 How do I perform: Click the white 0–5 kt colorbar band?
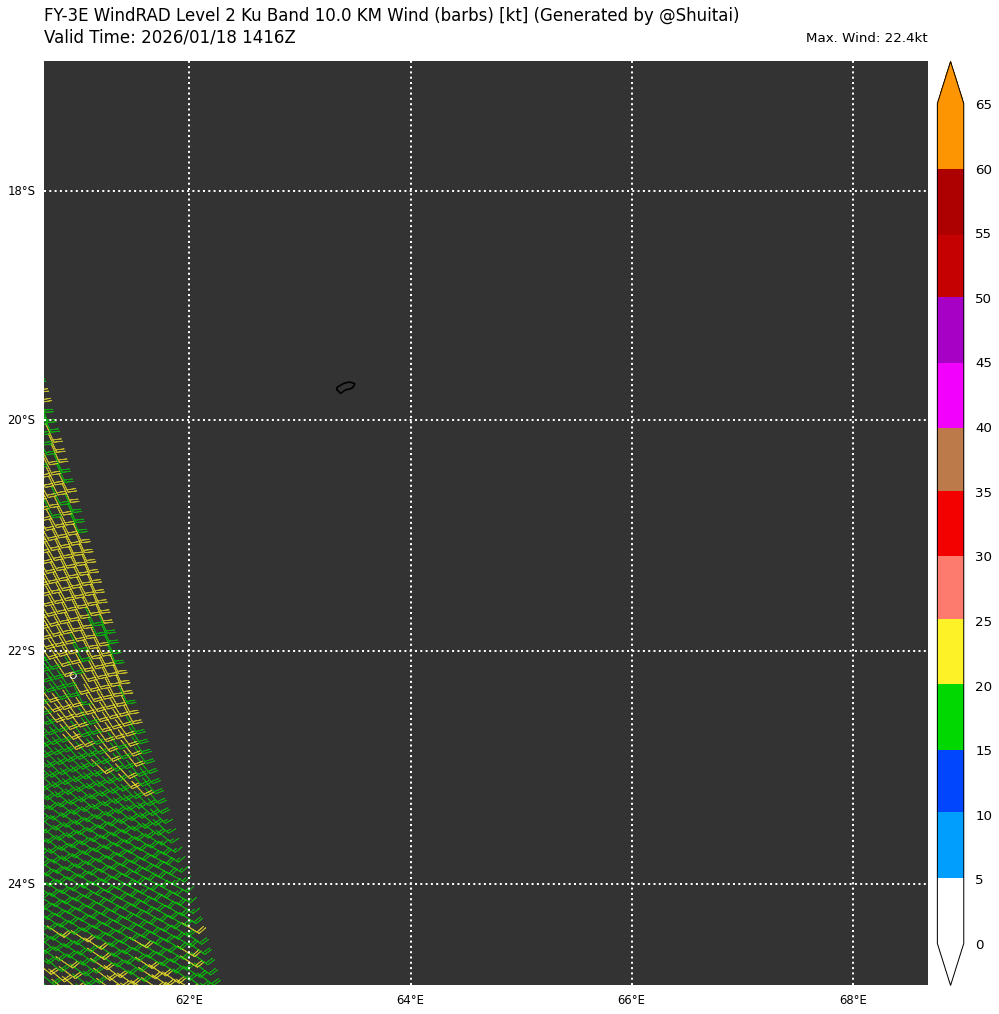point(950,910)
